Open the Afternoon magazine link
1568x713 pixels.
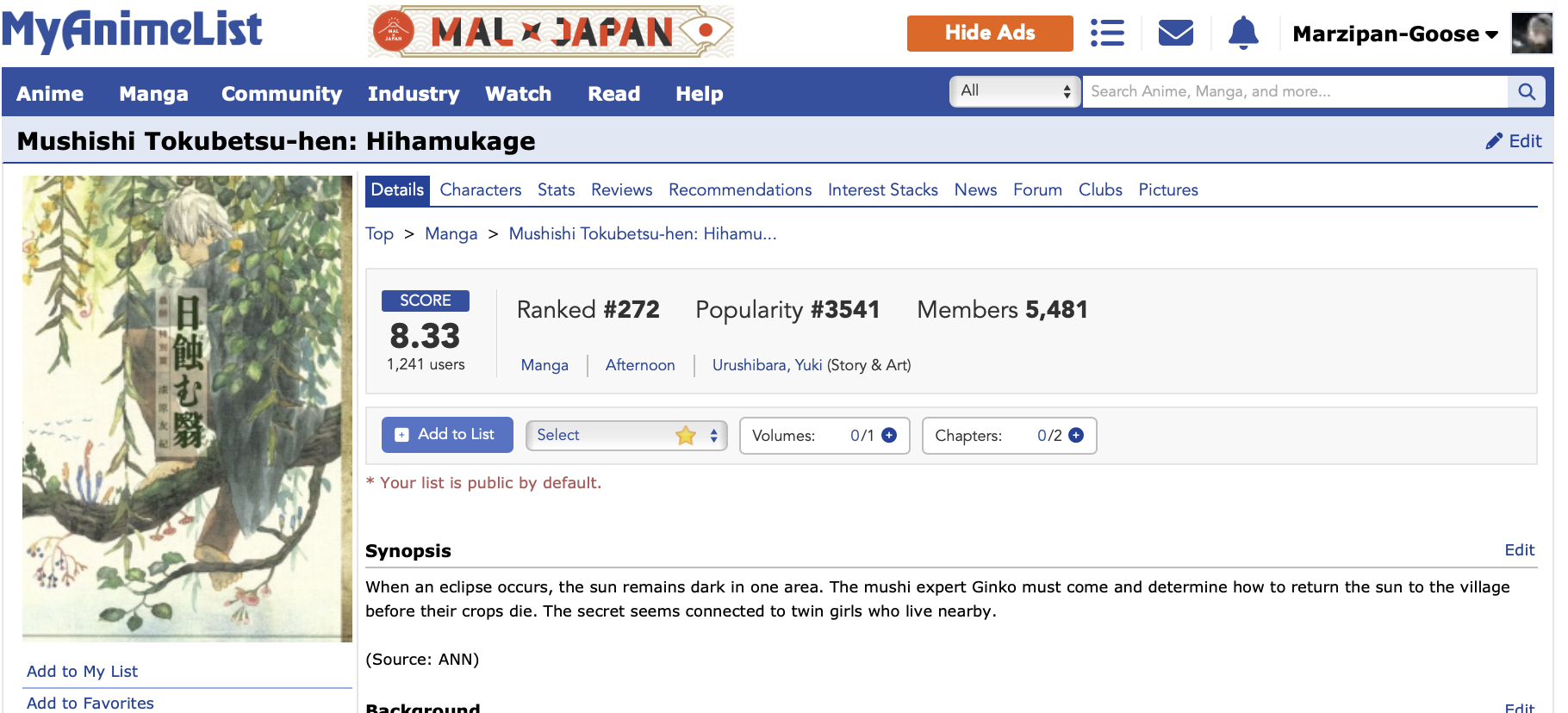[x=640, y=365]
